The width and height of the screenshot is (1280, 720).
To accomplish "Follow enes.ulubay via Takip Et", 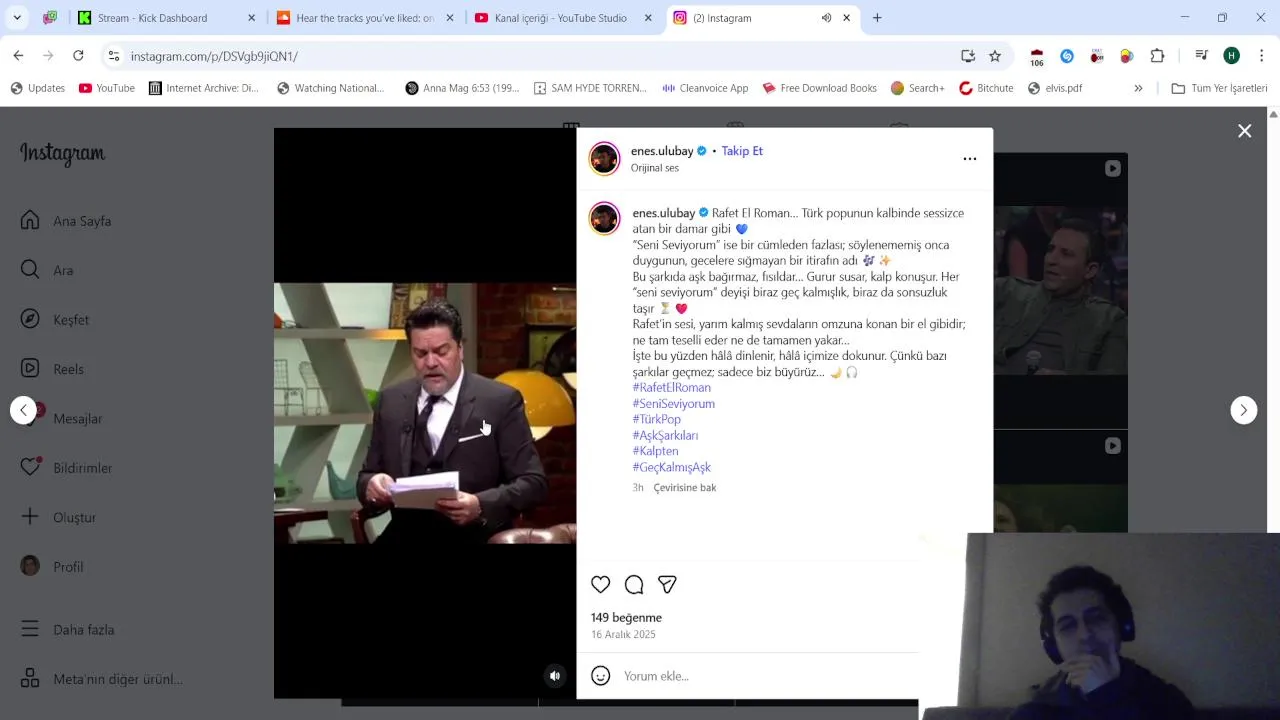I will coord(742,151).
